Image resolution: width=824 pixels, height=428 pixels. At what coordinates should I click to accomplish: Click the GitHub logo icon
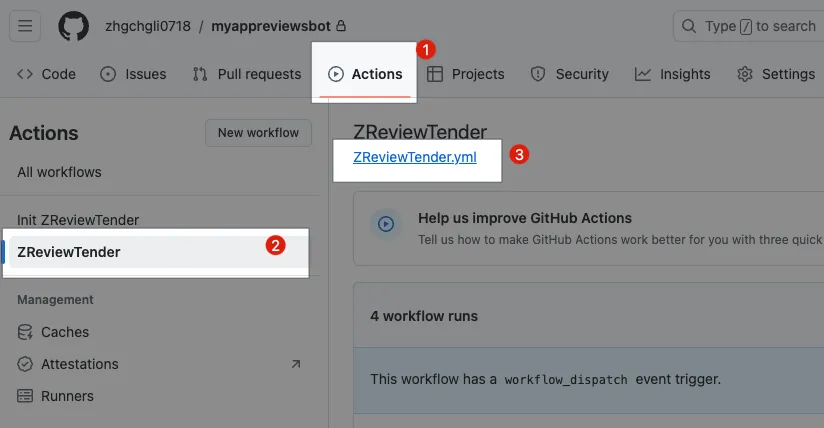[73, 26]
